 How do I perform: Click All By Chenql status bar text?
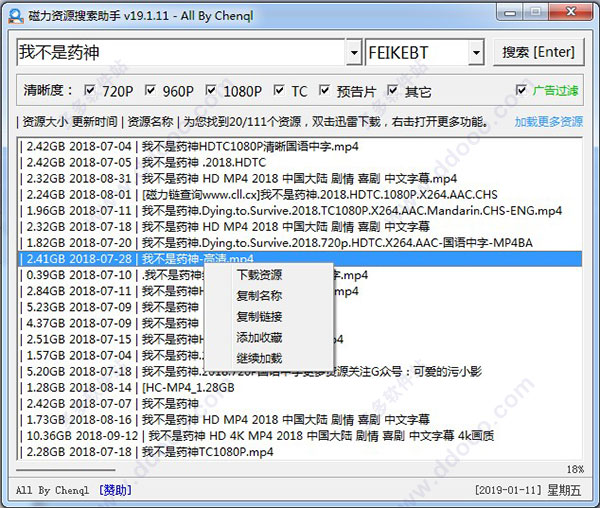coord(52,490)
